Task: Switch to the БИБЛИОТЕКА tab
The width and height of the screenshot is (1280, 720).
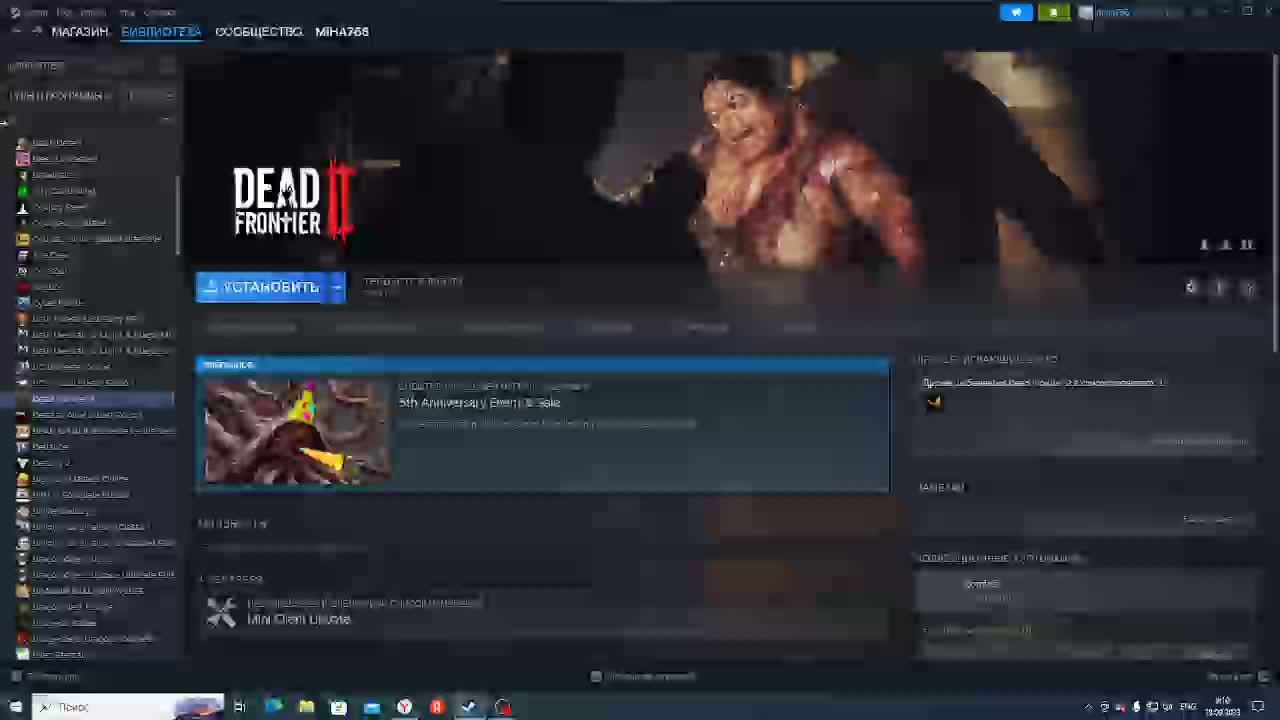Action: (161, 32)
